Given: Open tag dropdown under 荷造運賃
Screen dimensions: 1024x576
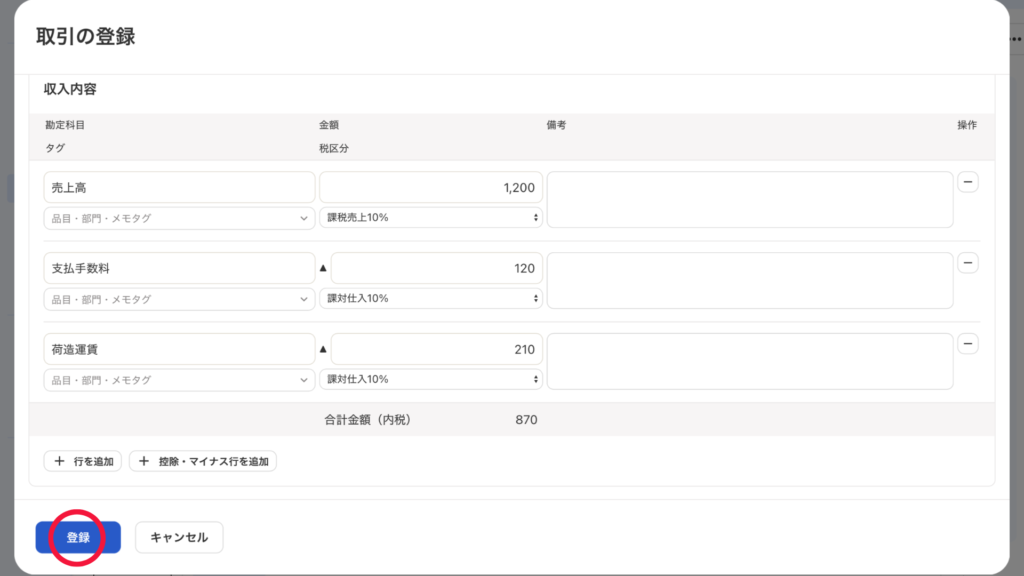Looking at the screenshot, I should (180, 380).
